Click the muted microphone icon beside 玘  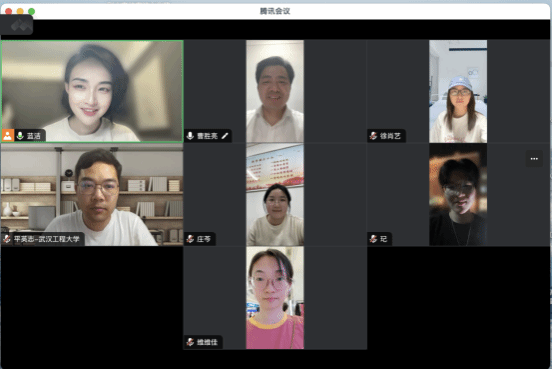click(374, 239)
